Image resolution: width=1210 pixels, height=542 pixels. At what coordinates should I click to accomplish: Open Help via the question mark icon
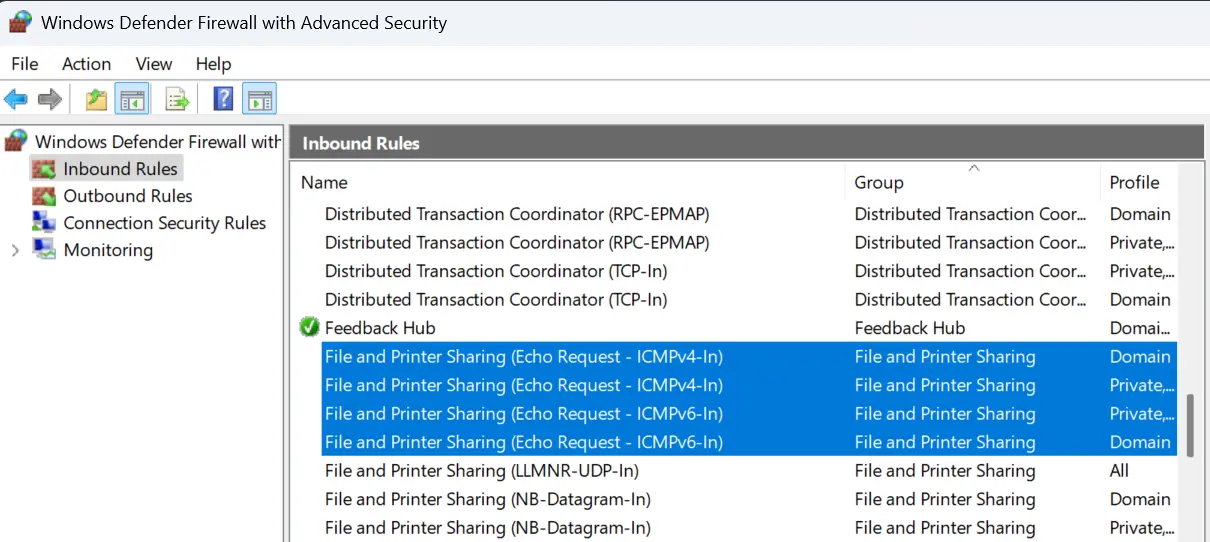(224, 99)
